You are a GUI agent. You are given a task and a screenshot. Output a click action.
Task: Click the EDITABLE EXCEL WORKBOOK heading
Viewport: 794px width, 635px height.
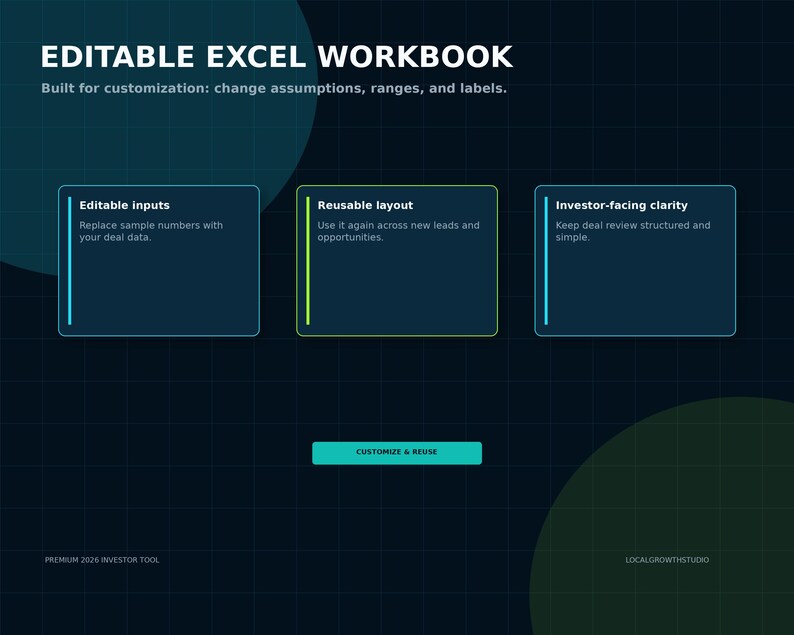[276, 57]
